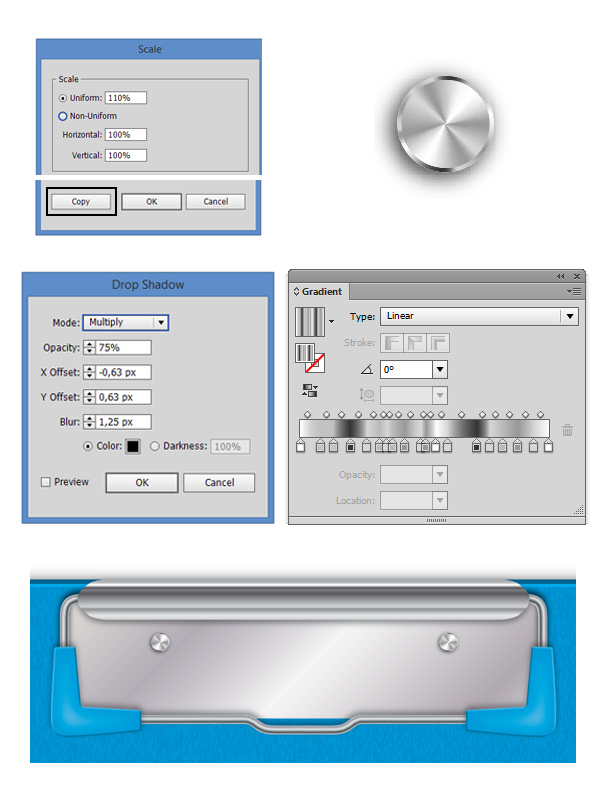The width and height of the screenshot is (600, 791).
Task: Click the Reverse Gradient icon
Action: tap(309, 390)
